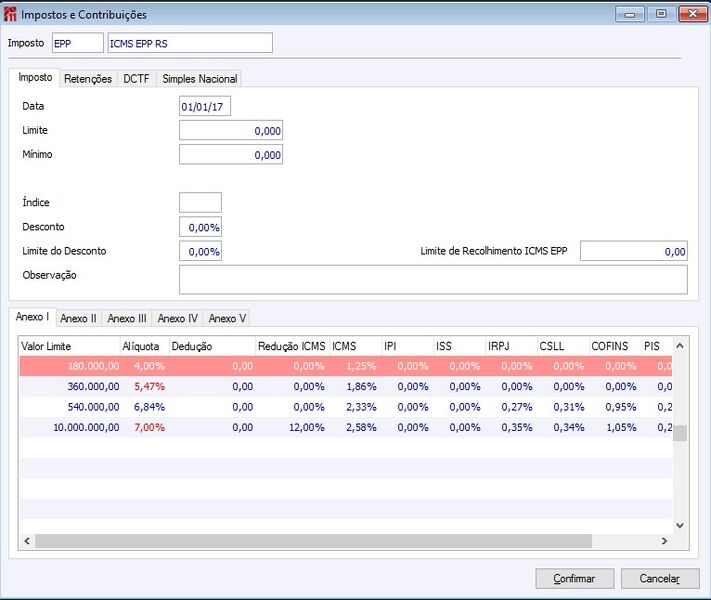Click the table's scroll up arrow
Image resolution: width=711 pixels, height=600 pixels.
click(680, 346)
